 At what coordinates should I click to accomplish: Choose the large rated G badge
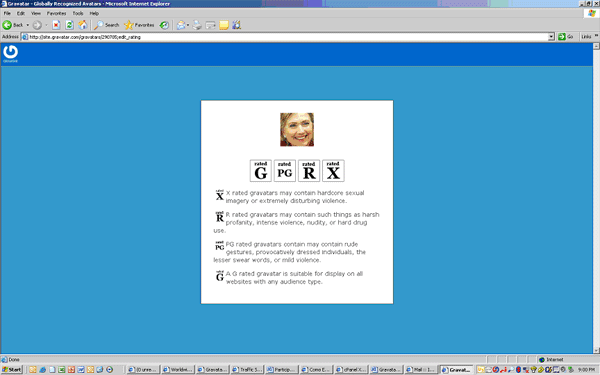pyautogui.click(x=261, y=171)
